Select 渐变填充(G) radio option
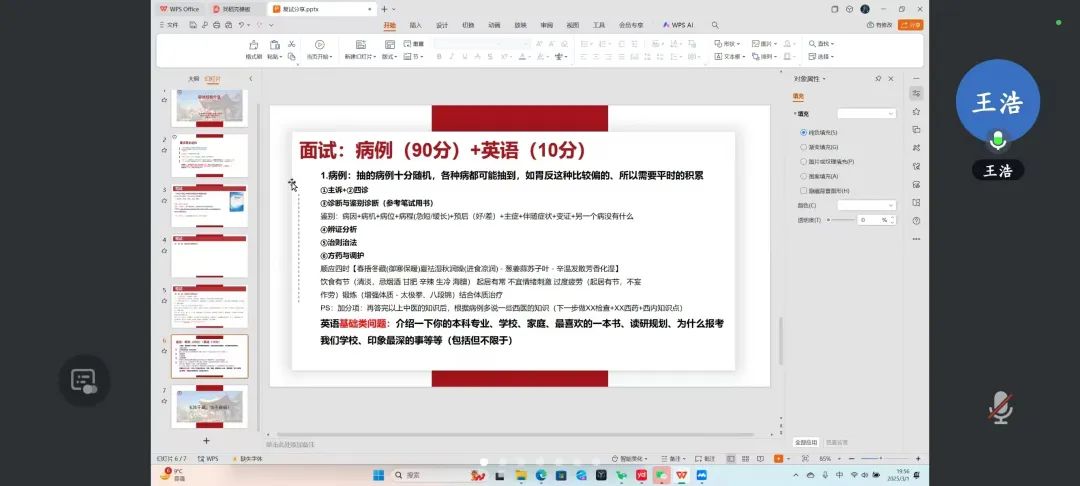Screen dimensions: 1080x486 tap(804, 146)
